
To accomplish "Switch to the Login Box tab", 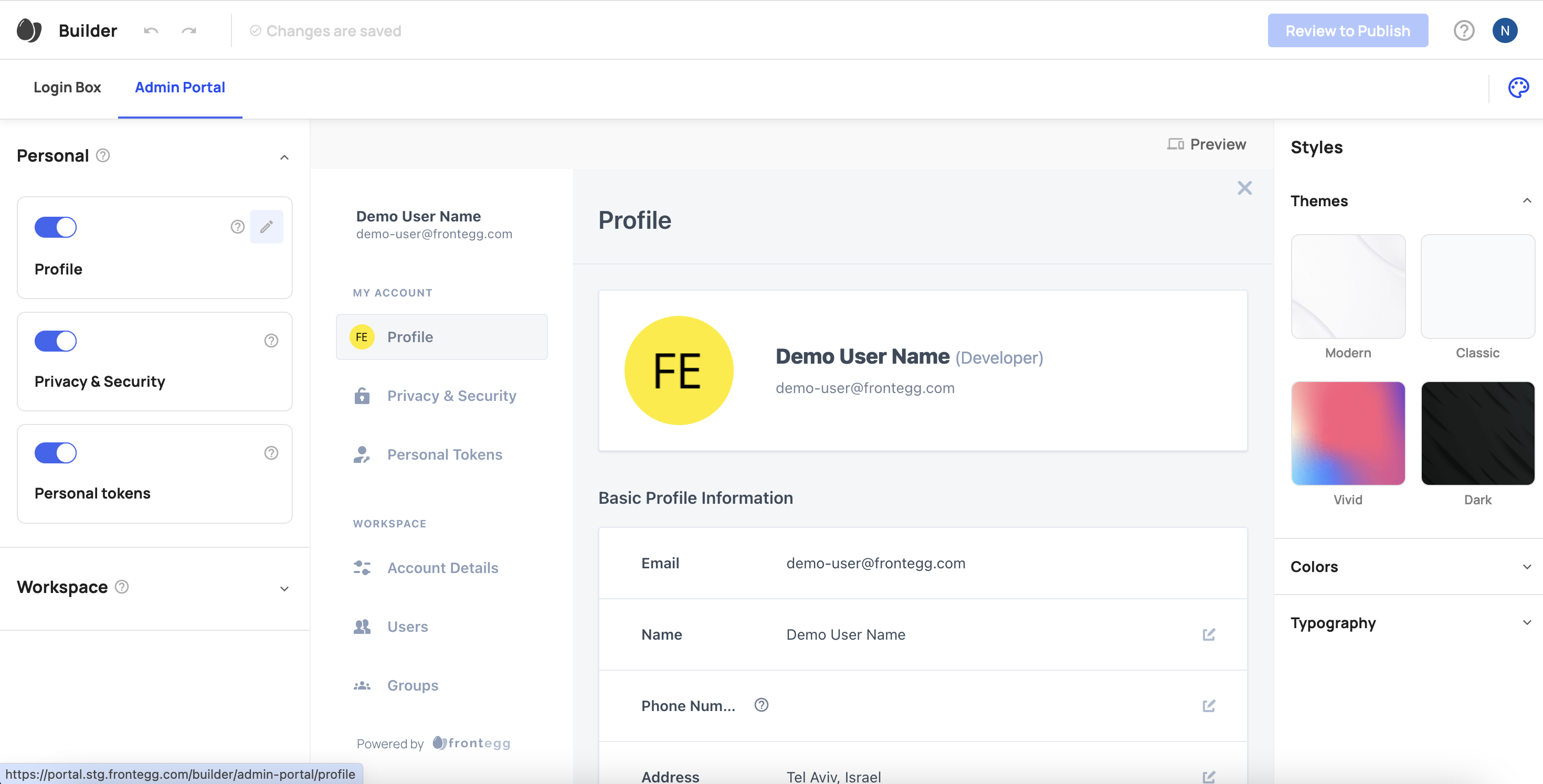I will pyautogui.click(x=67, y=88).
